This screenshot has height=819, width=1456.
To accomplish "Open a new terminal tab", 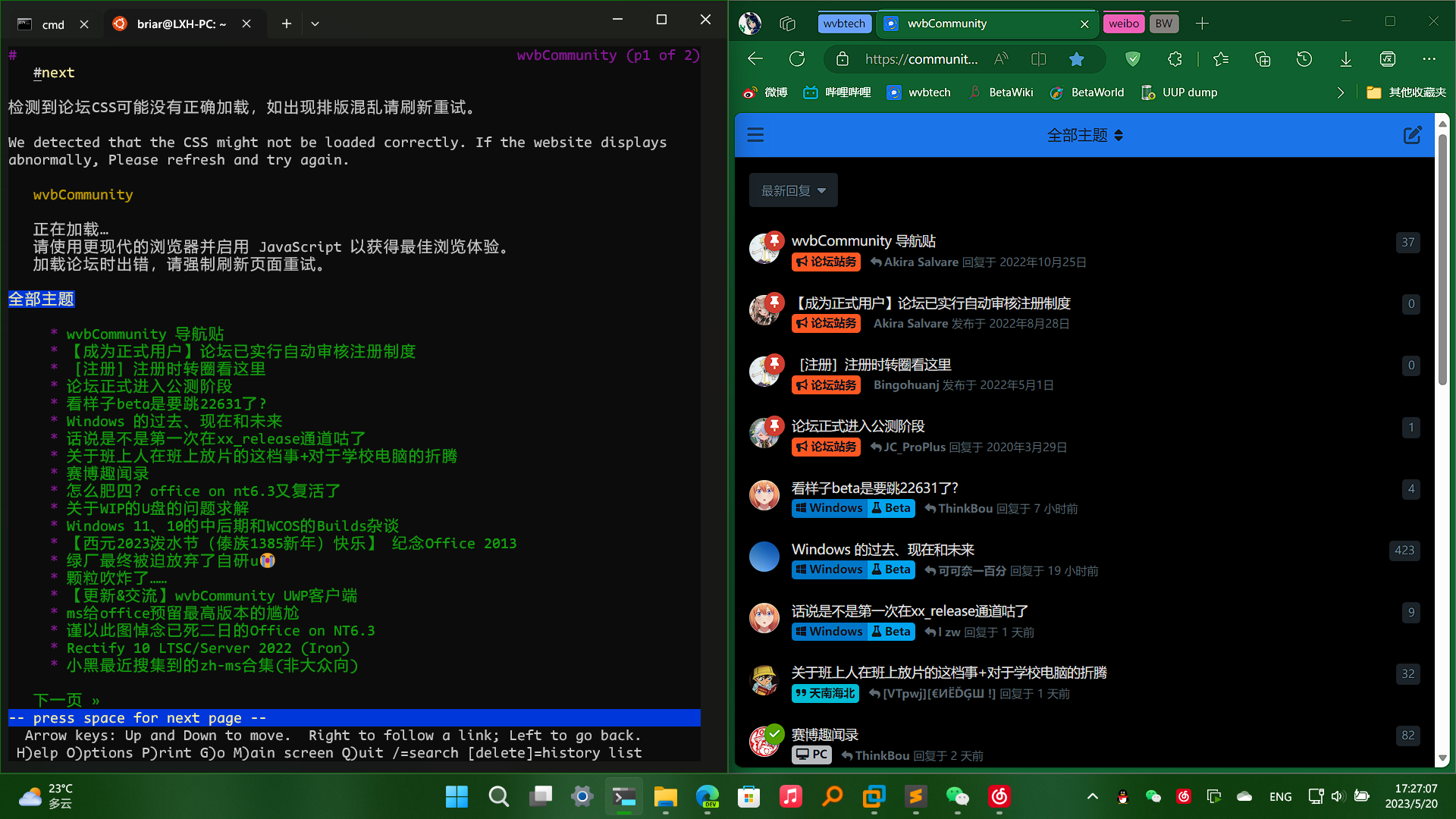I will [x=286, y=24].
